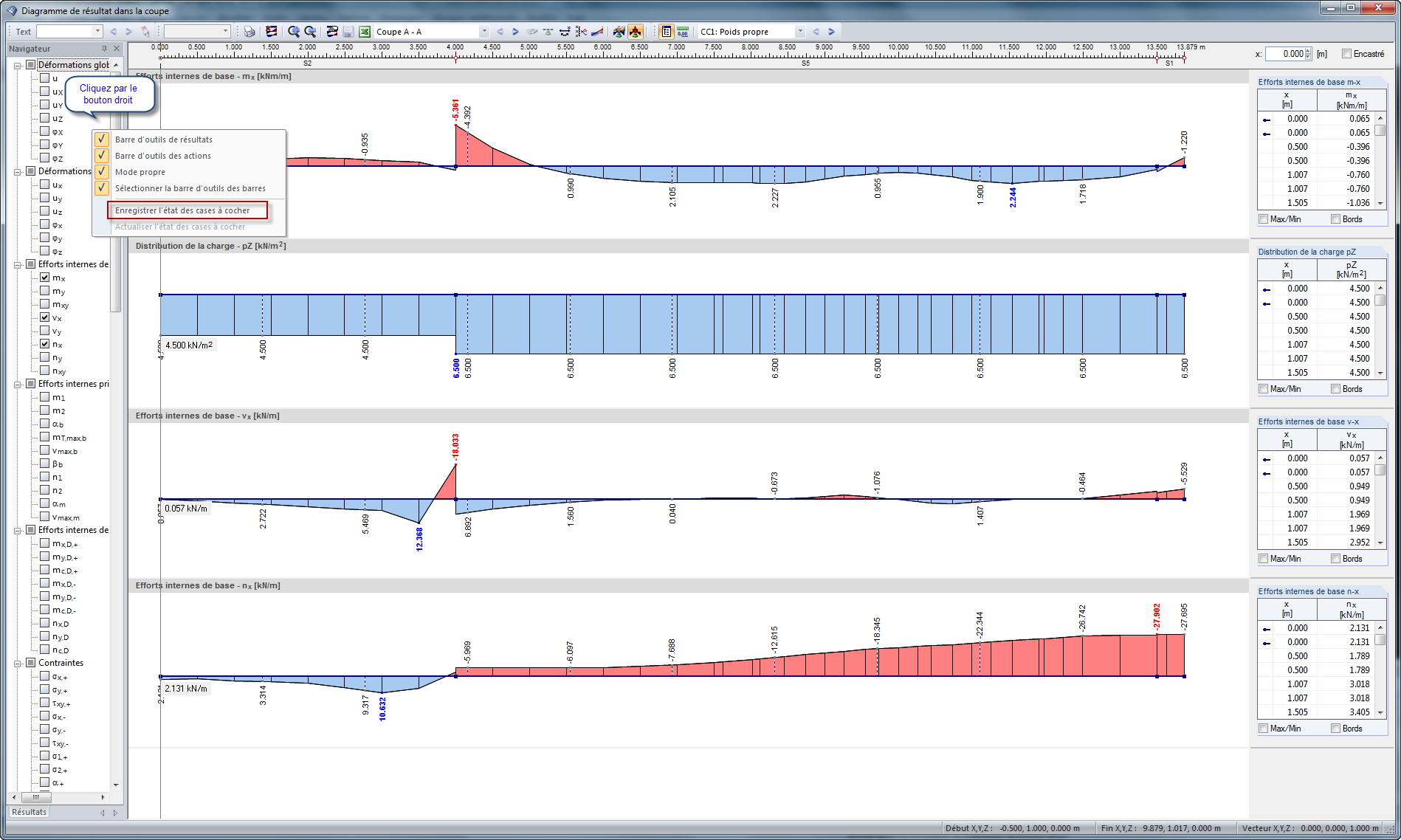Screen dimensions: 1401x840
Task: Go to next load case arrow
Action: 831,32
